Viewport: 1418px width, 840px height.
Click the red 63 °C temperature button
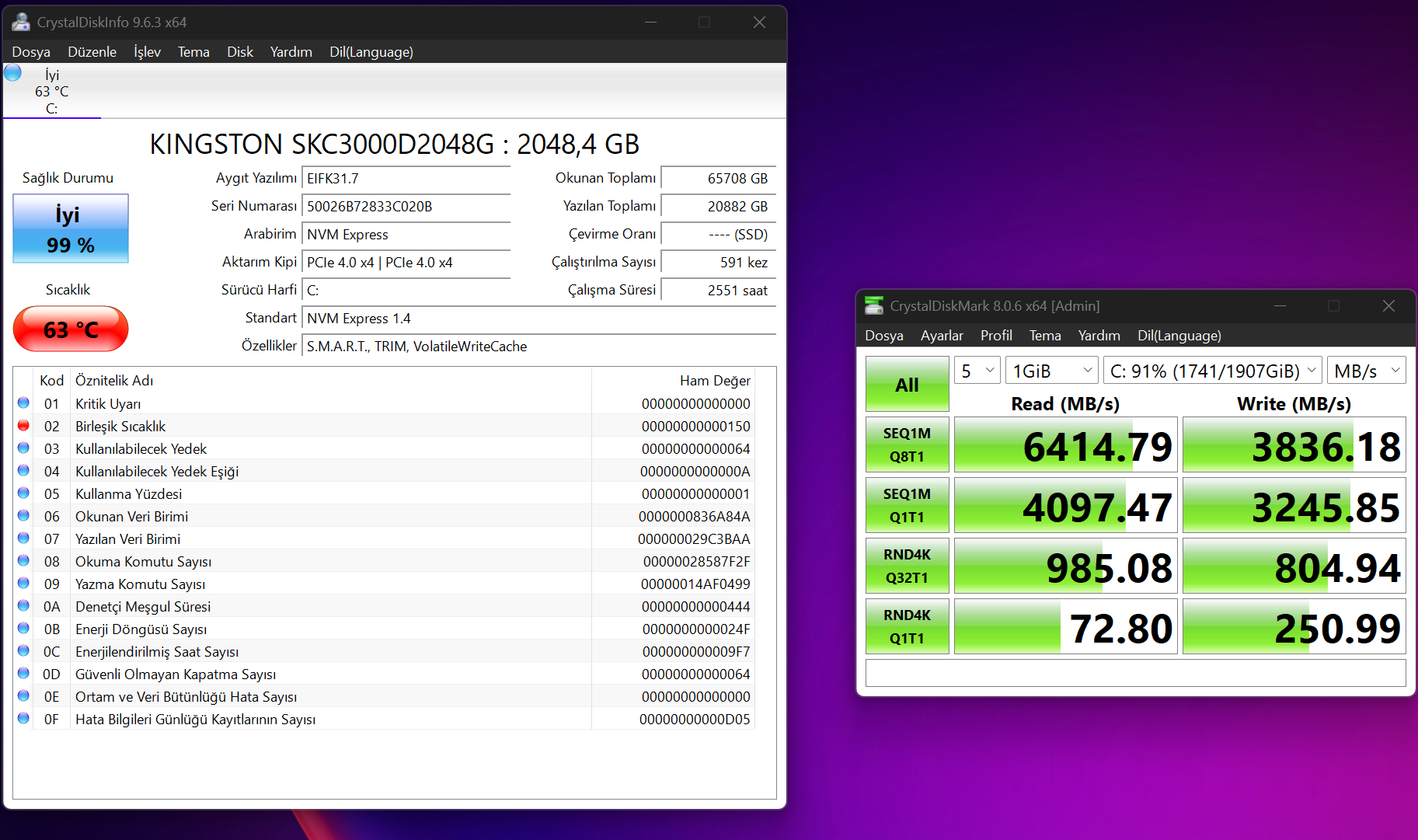(71, 329)
